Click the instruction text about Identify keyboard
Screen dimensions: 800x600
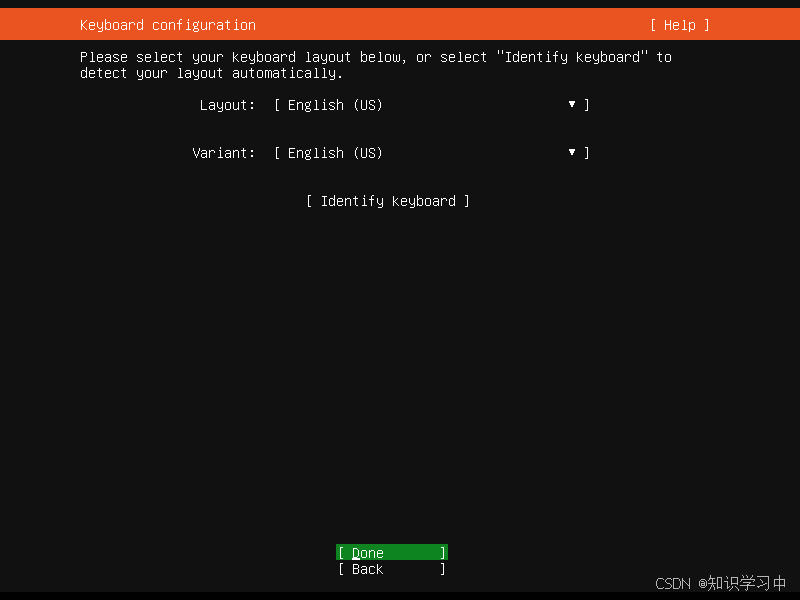pyautogui.click(x=376, y=65)
